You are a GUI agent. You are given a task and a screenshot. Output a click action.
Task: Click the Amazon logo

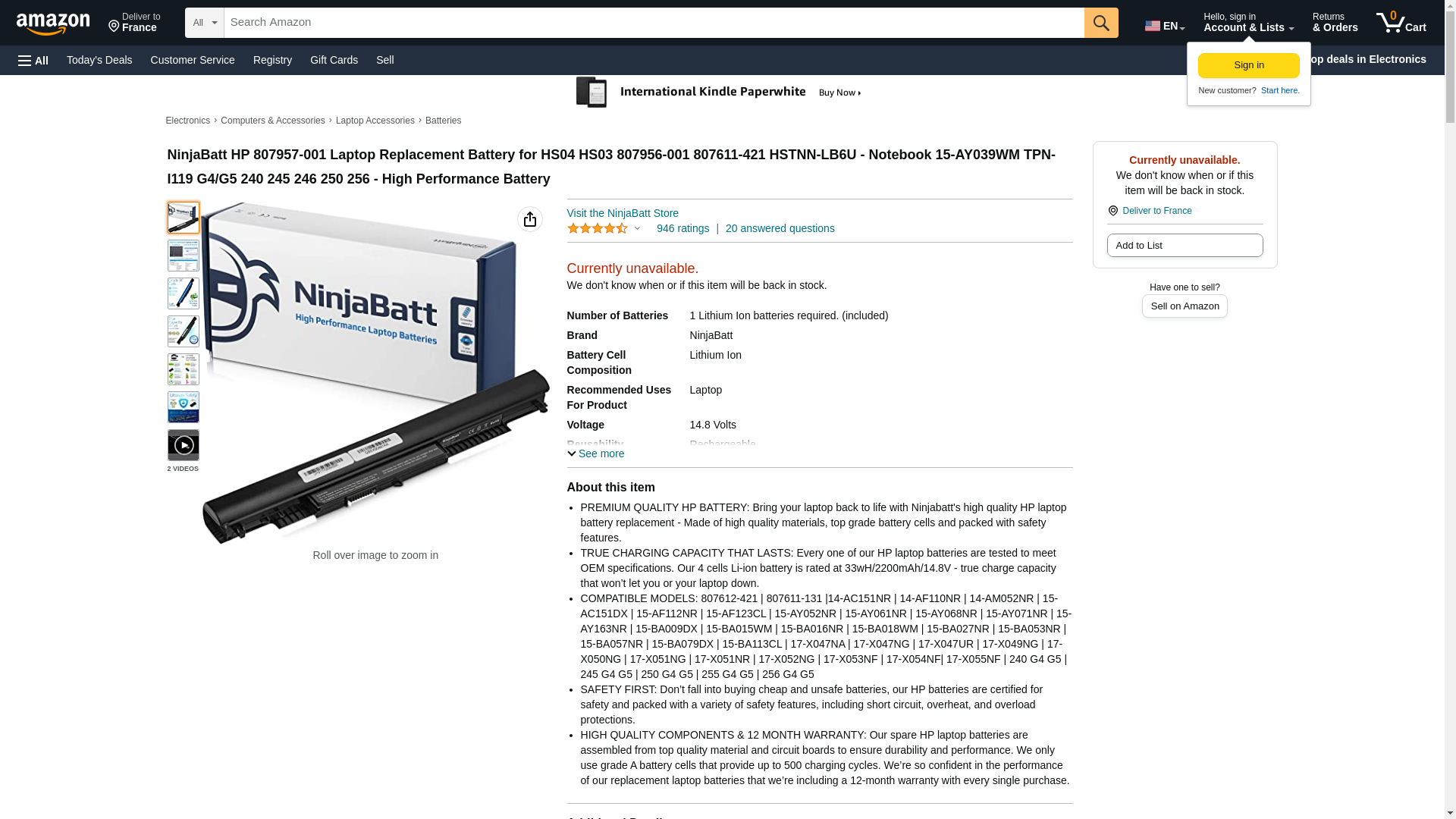point(53,24)
